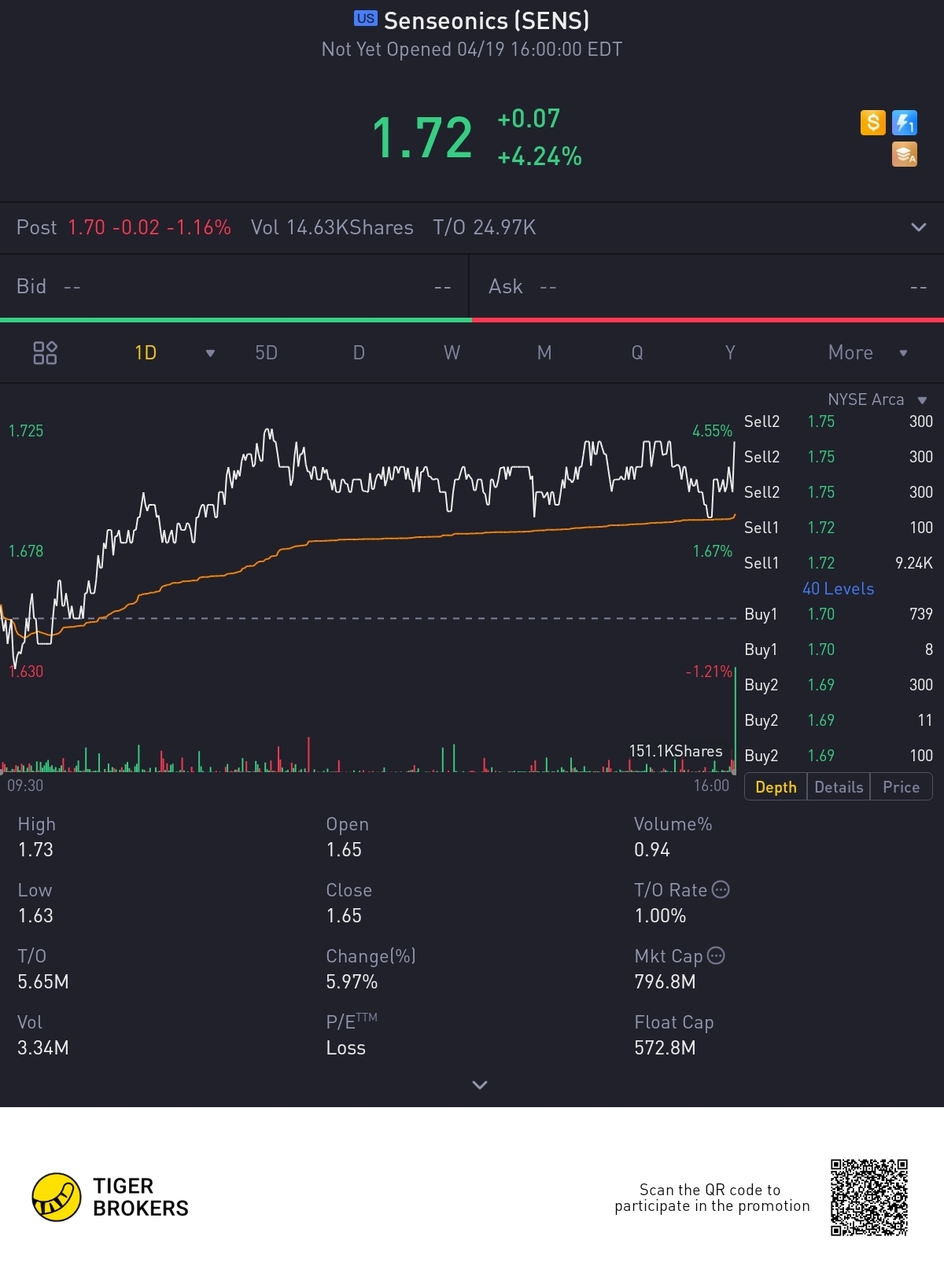Expand the post-market info row chevron
944x1288 pixels.
pos(918,227)
